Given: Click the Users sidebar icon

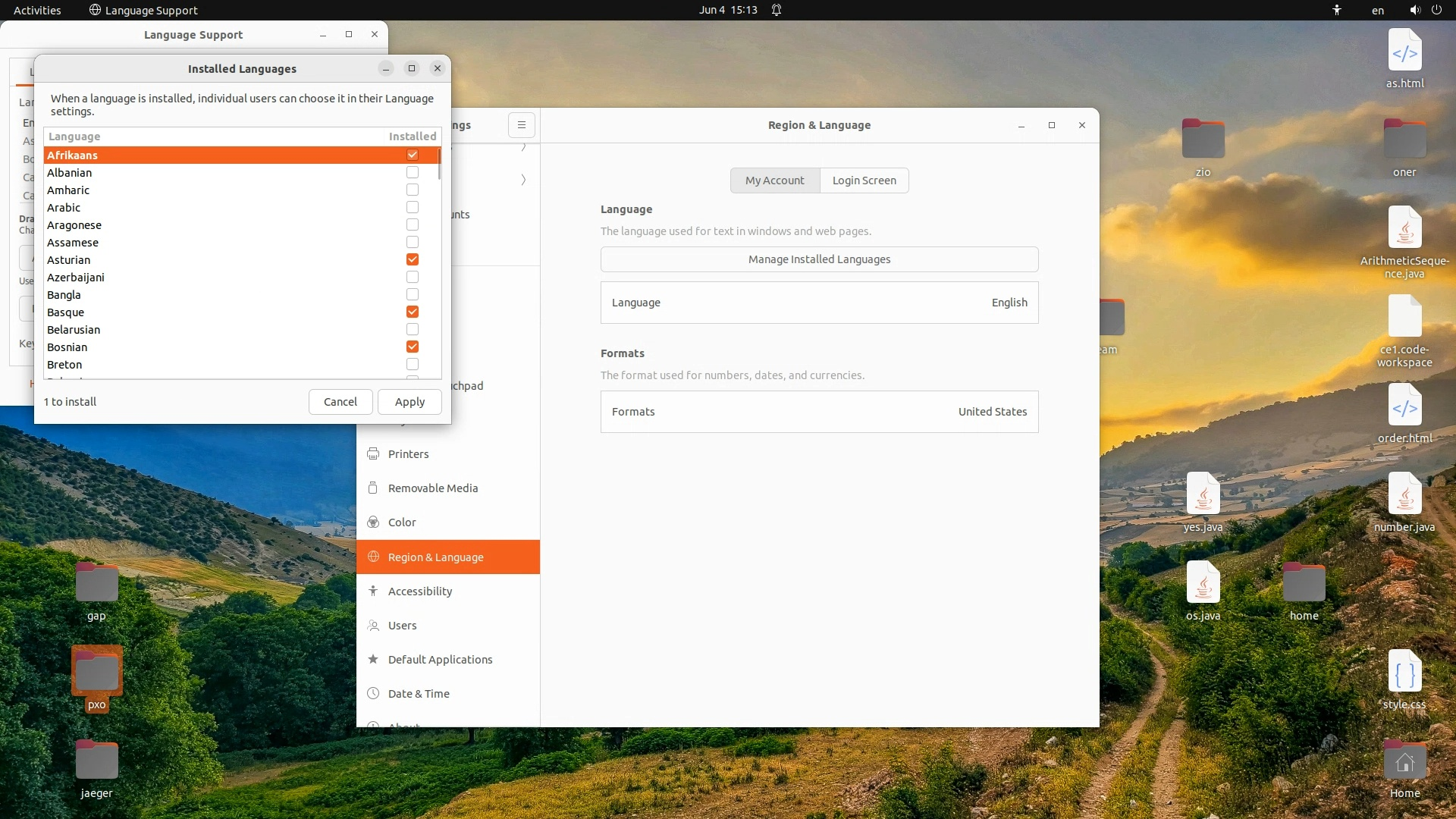Looking at the screenshot, I should [x=373, y=625].
